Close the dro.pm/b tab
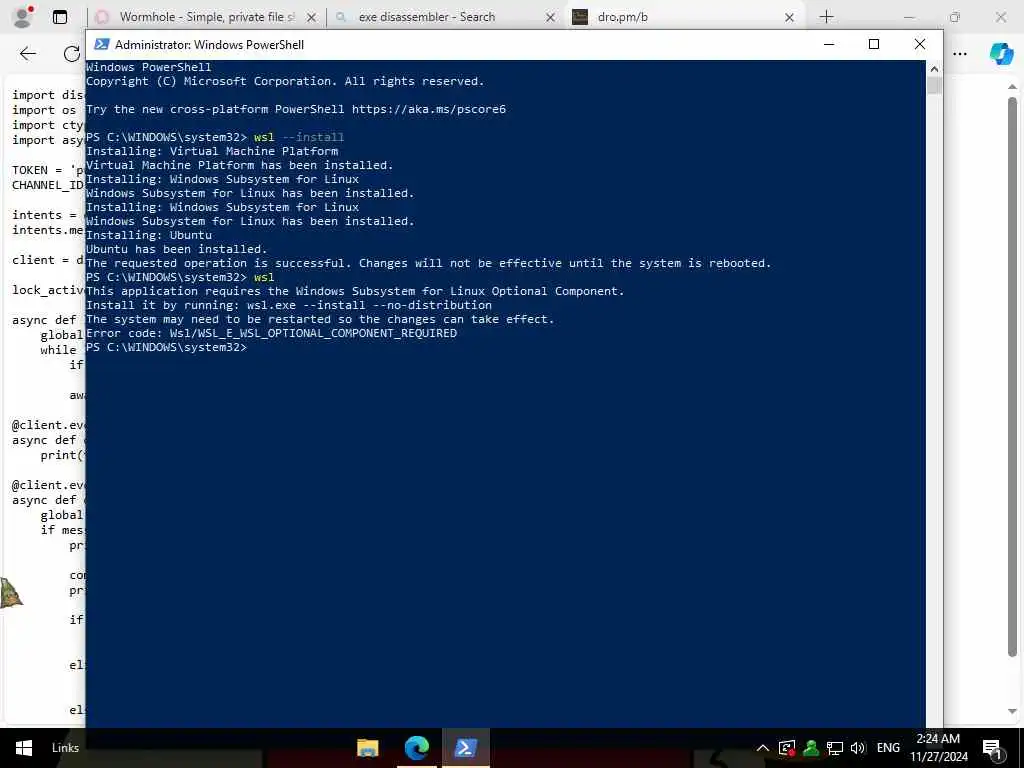This screenshot has width=1024, height=768. (x=790, y=18)
